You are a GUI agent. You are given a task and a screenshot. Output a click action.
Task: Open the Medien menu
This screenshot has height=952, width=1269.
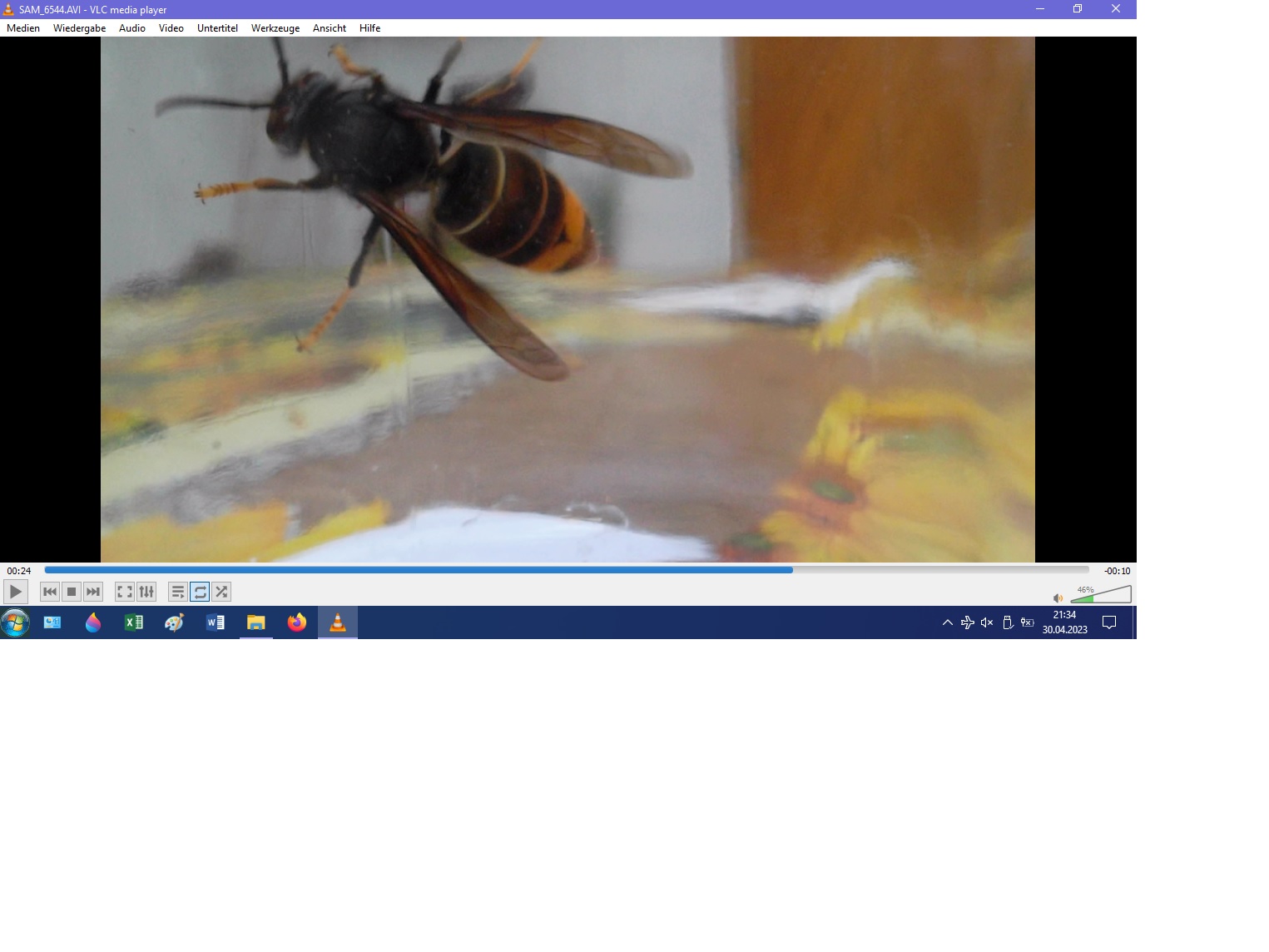tap(23, 28)
